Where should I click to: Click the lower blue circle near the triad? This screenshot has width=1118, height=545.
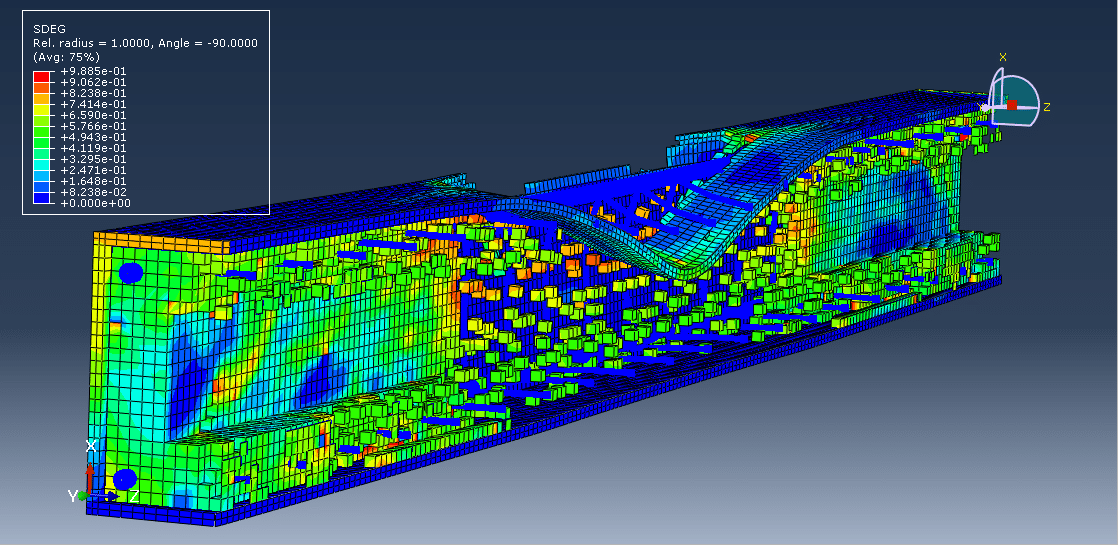click(125, 480)
